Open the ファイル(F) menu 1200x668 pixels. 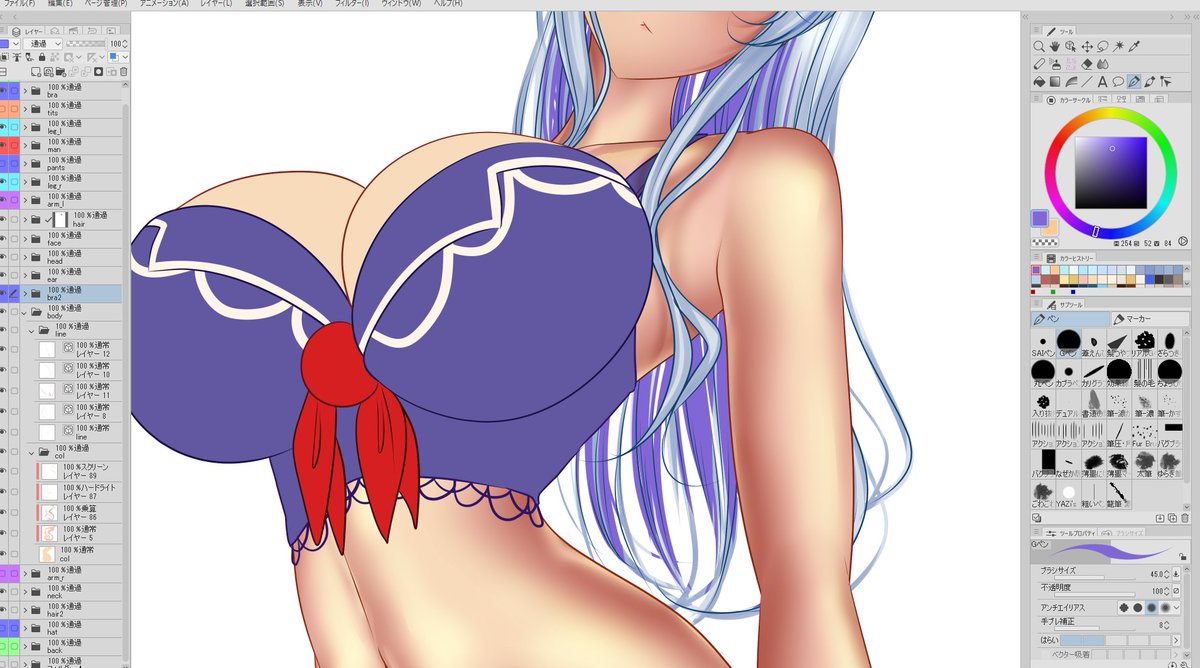pyautogui.click(x=18, y=4)
